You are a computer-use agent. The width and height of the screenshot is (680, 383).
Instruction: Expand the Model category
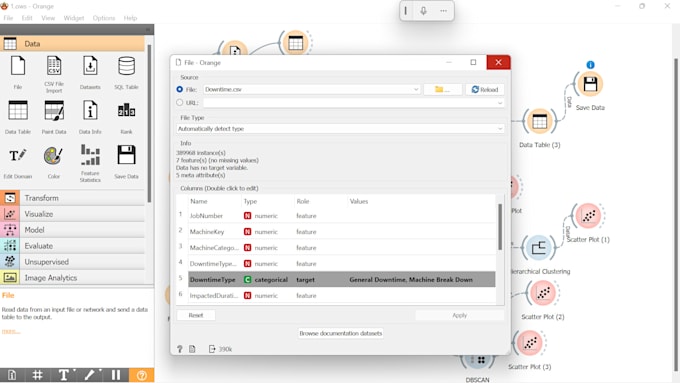coord(73,230)
